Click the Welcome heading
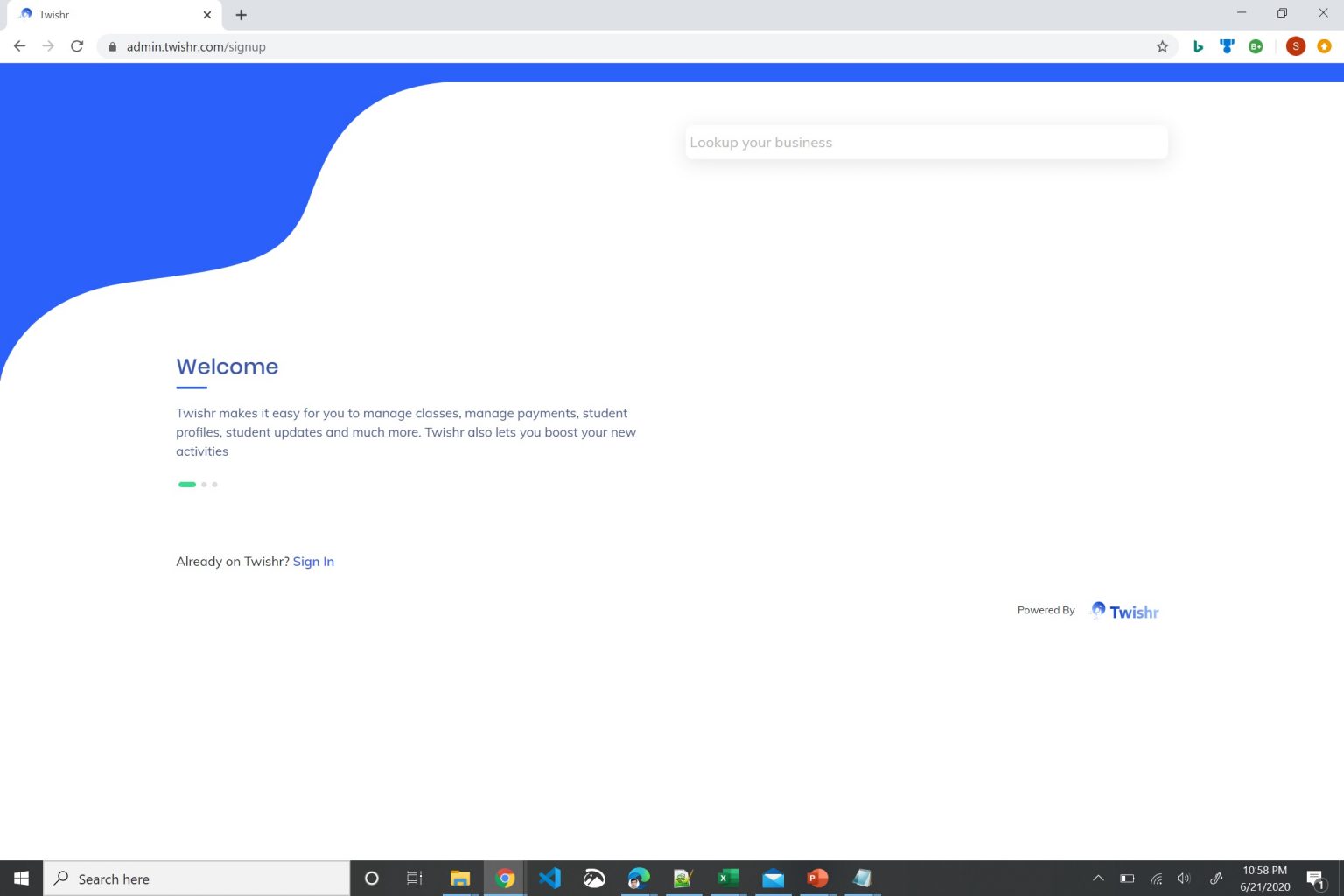1344x896 pixels. coord(227,367)
